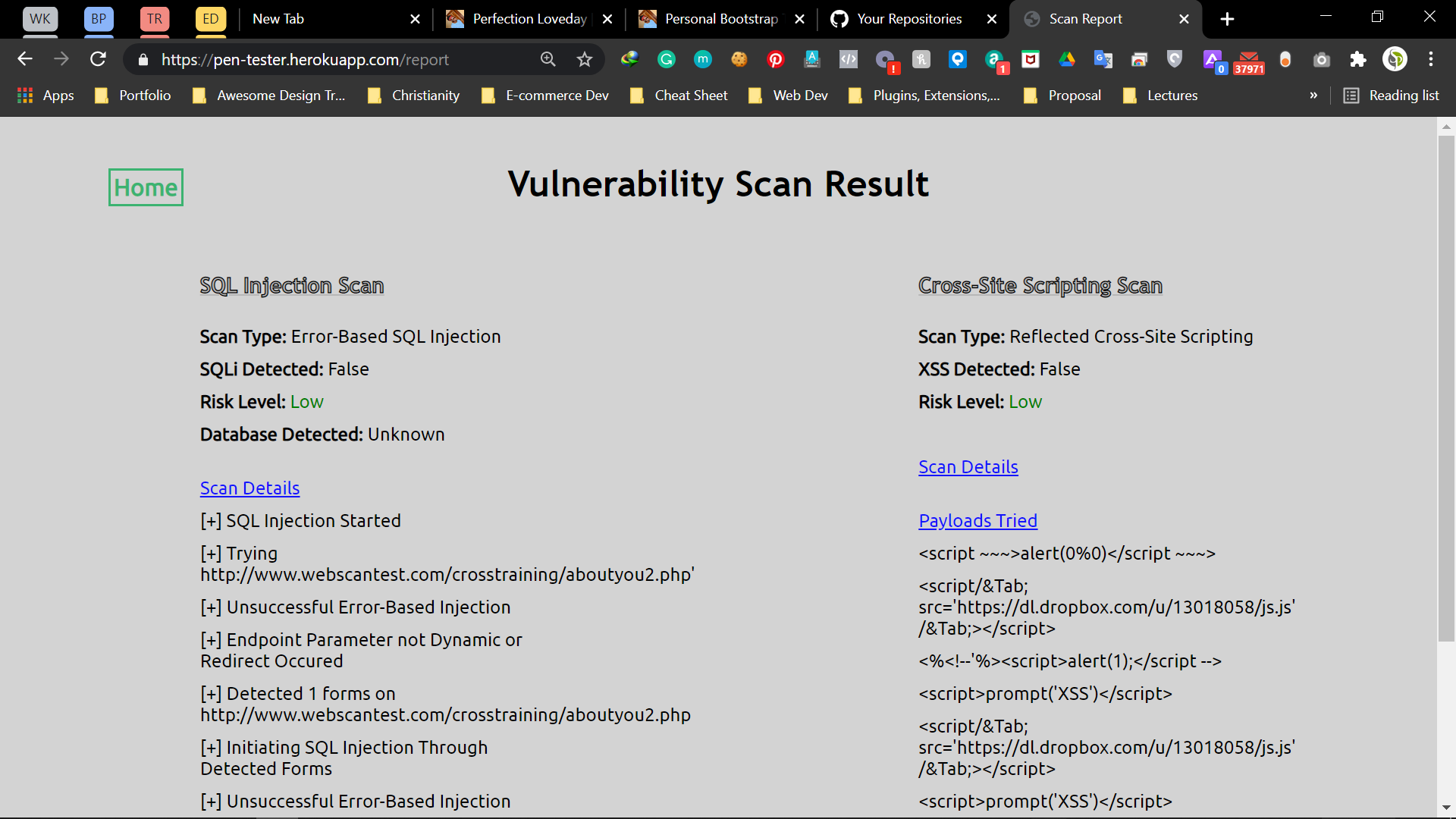Open the ED tab group
Screen dimensions: 1456x819
pyautogui.click(x=211, y=19)
